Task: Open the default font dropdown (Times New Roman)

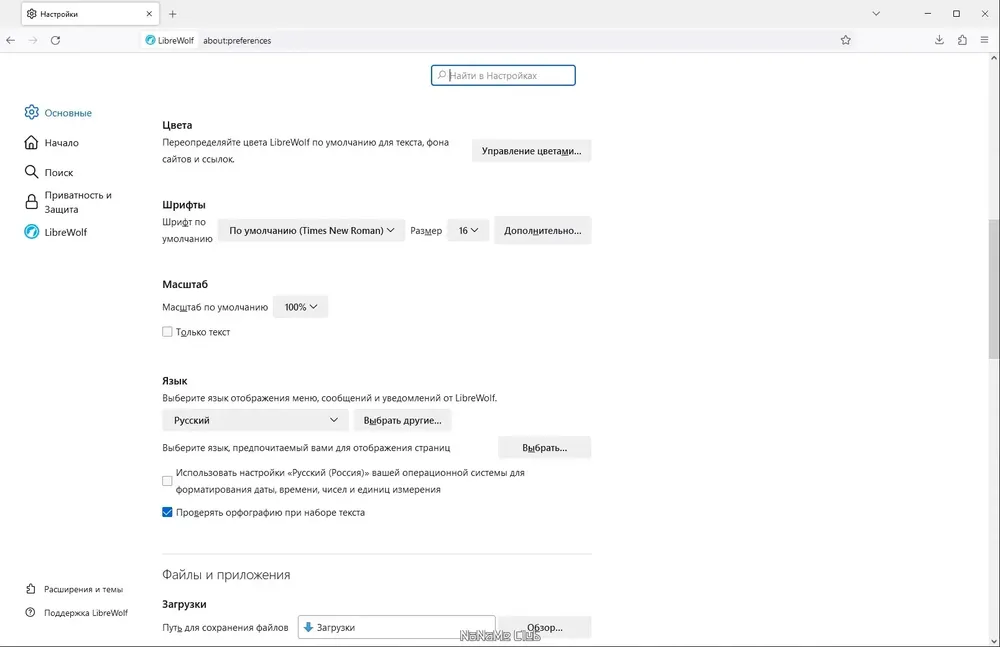Action: pyautogui.click(x=312, y=230)
